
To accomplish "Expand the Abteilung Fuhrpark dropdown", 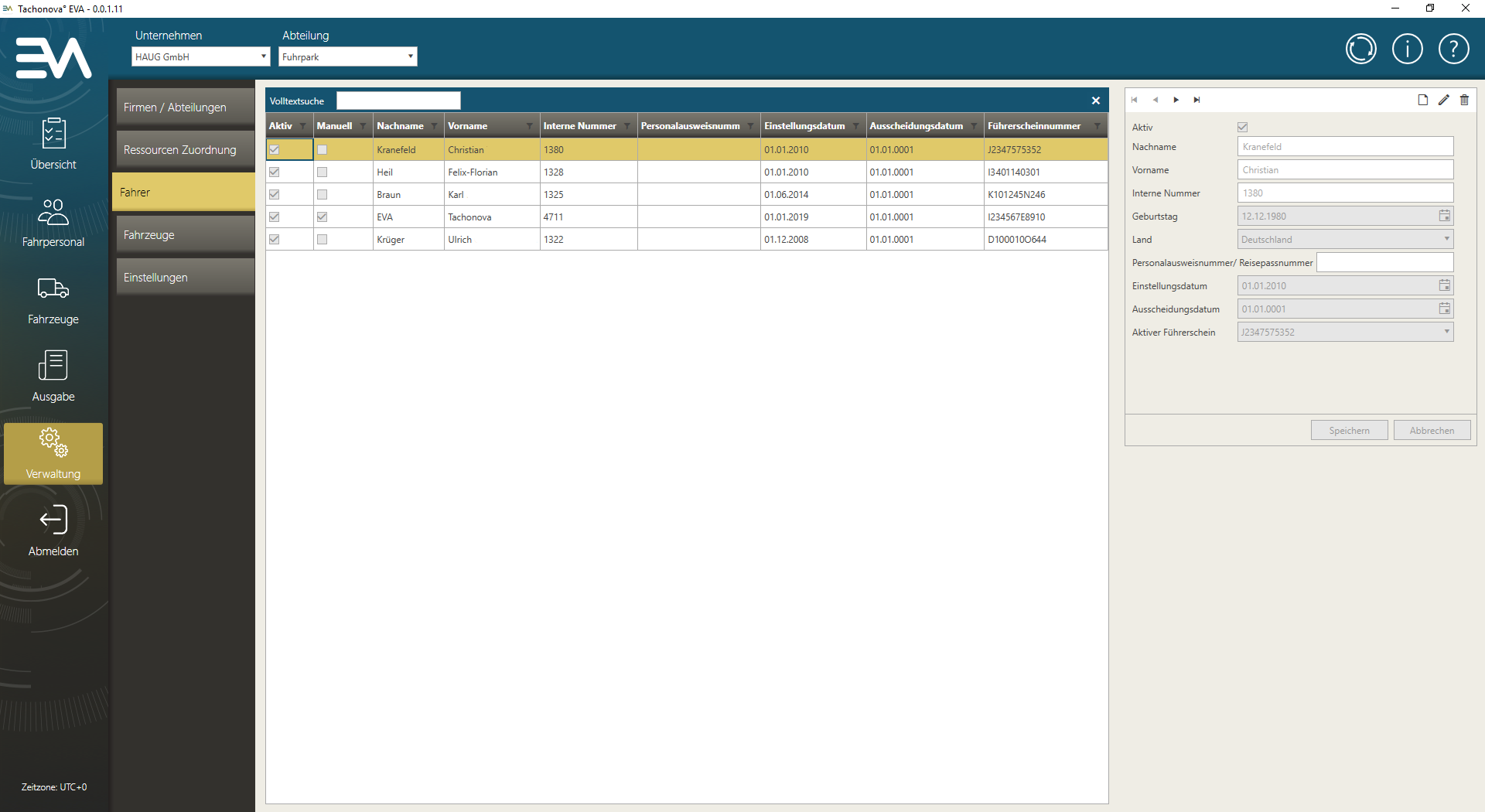I will click(411, 56).
